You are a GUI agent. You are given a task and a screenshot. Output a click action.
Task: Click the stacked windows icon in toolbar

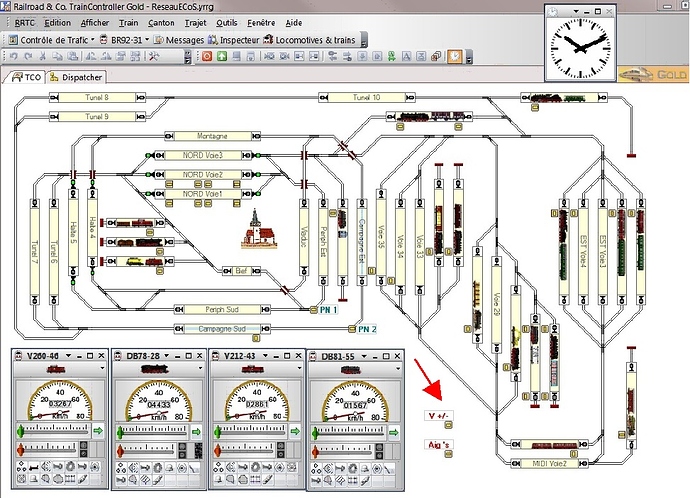(x=436, y=56)
